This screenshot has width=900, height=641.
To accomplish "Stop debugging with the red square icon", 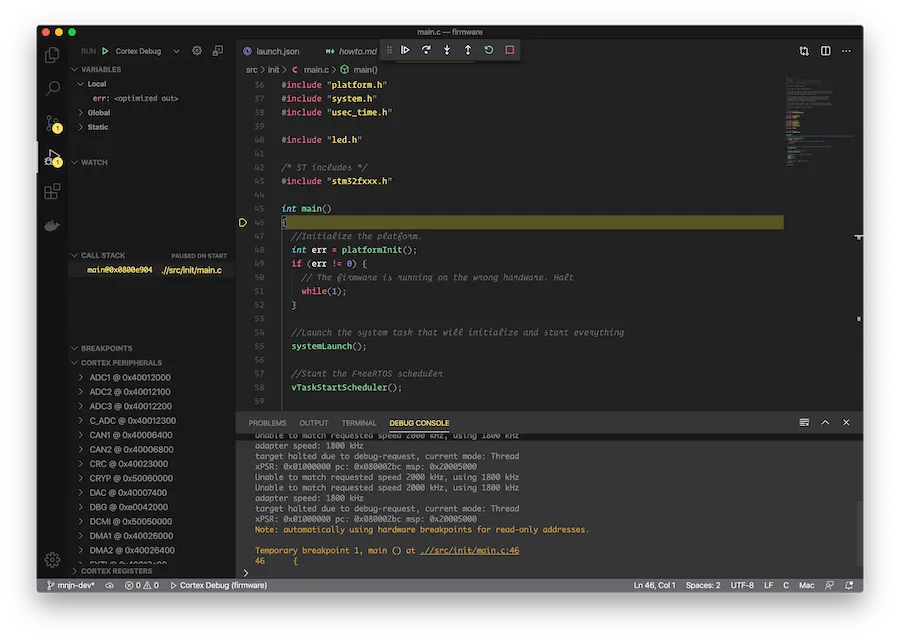I will pos(510,50).
